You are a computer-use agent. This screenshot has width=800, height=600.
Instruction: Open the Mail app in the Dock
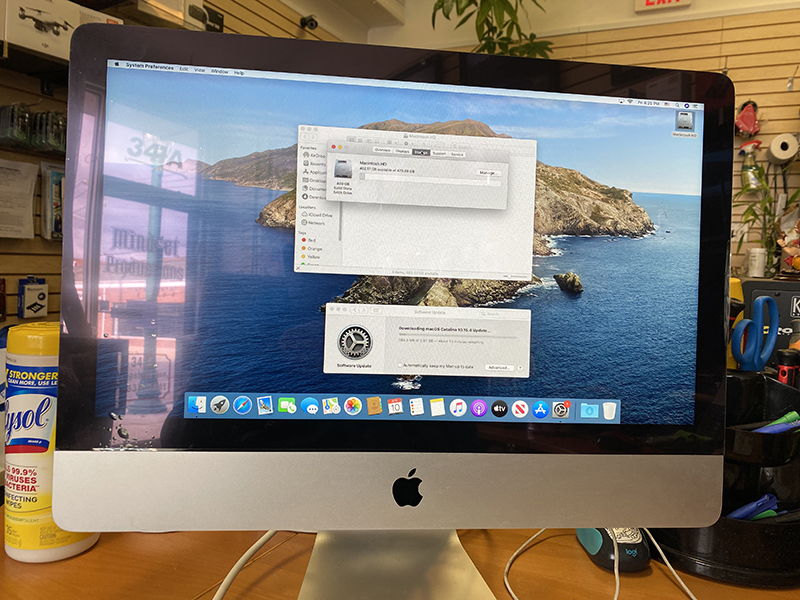tap(265, 406)
